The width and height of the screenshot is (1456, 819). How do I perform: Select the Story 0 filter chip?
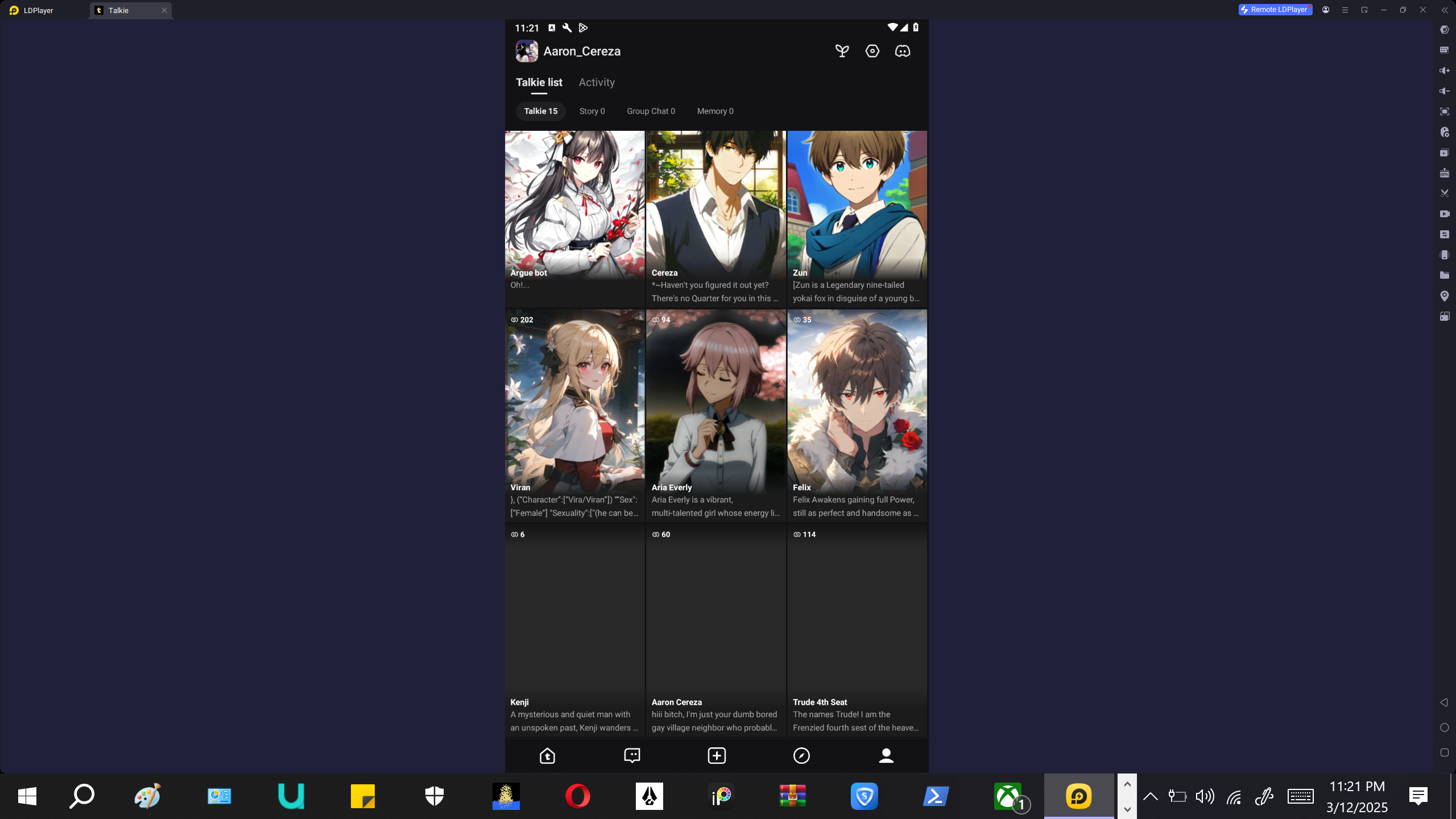pos(592,111)
